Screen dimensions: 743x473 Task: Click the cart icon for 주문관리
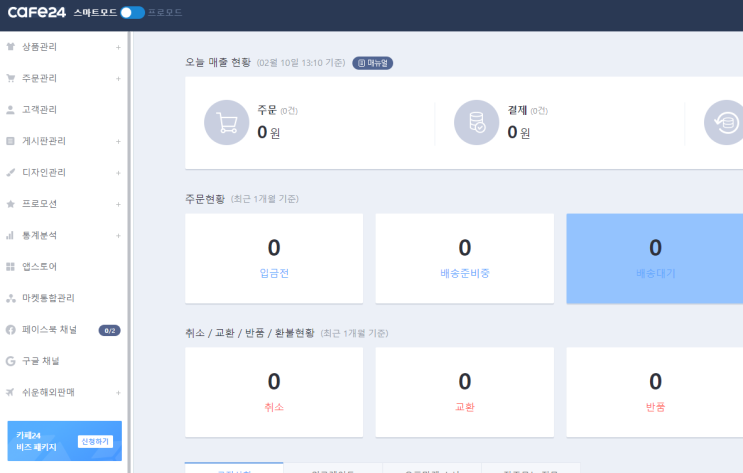pos(10,78)
